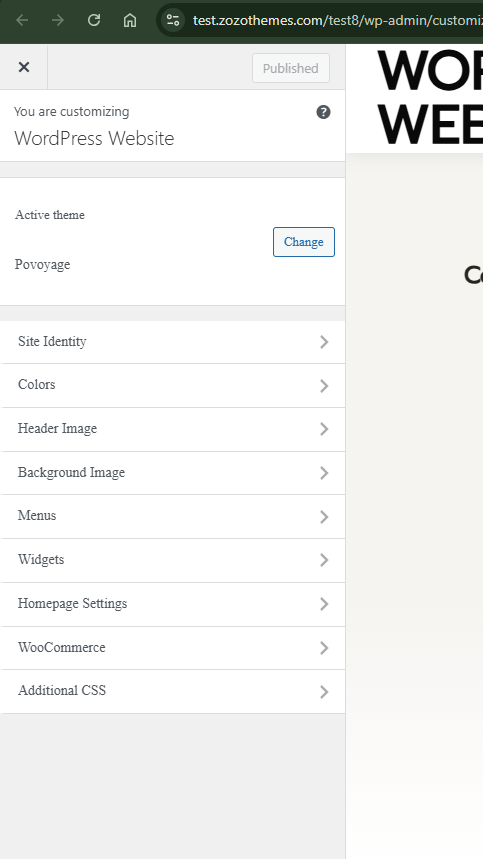Screen dimensions: 483x859
Task: Click the help question mark icon
Action: pos(324,112)
